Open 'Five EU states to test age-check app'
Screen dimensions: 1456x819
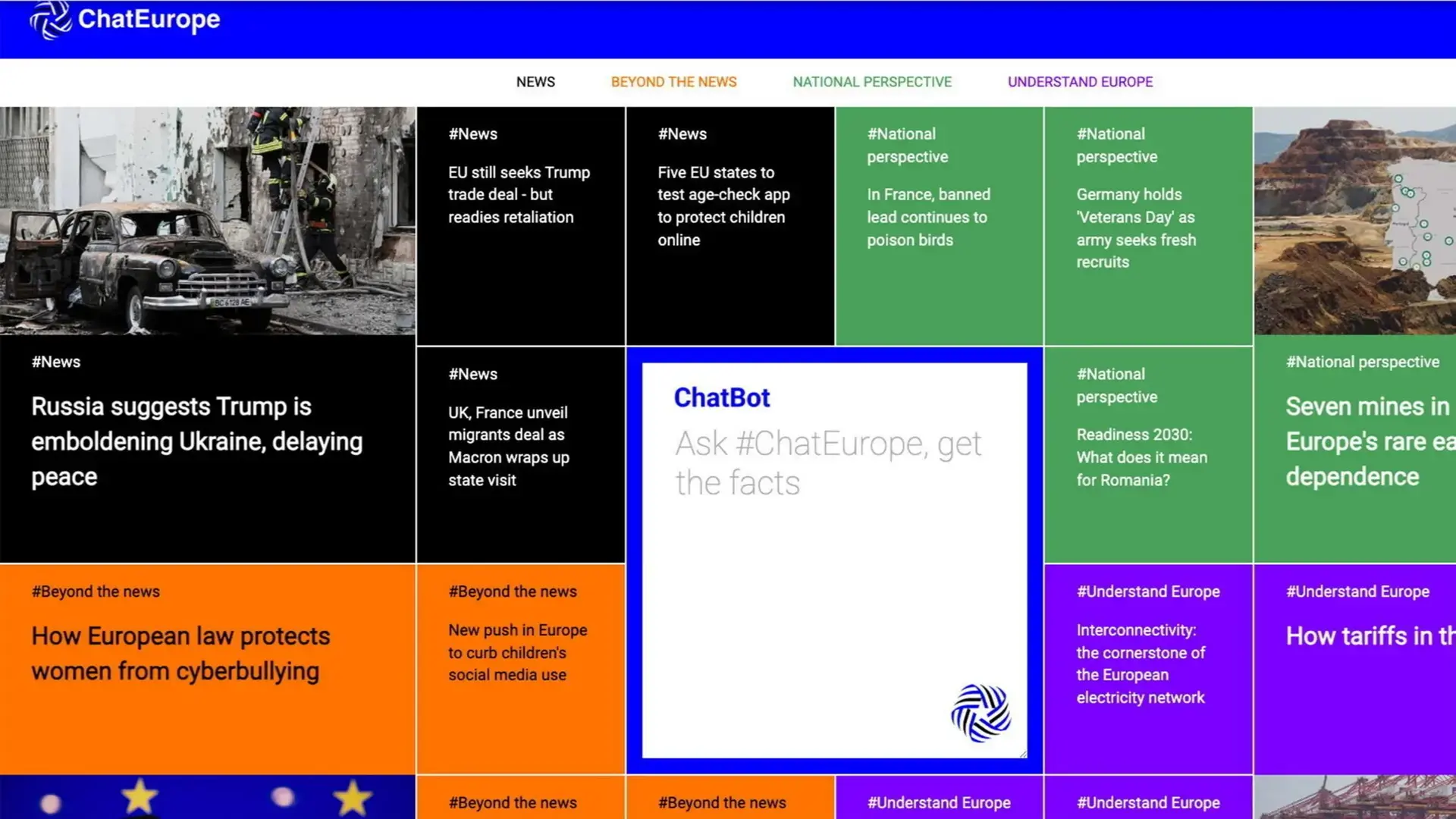click(723, 206)
